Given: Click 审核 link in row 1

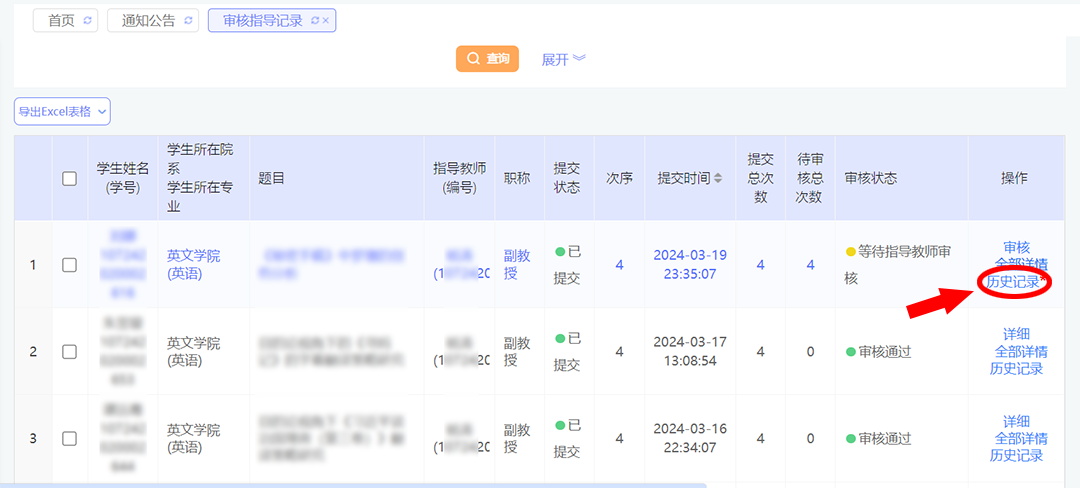Looking at the screenshot, I should click(x=1016, y=247).
